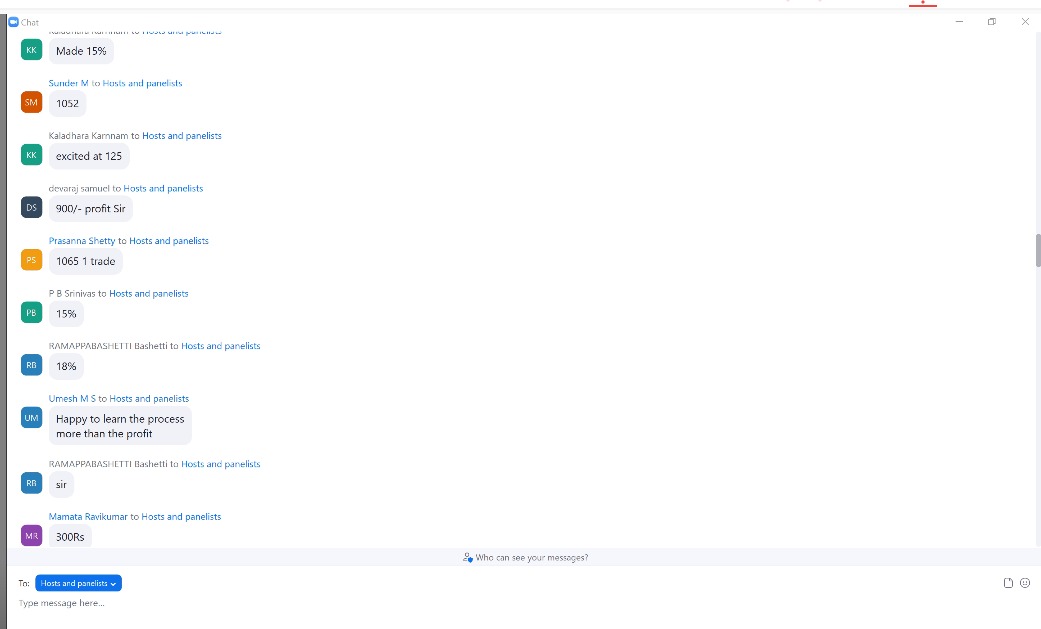
Task: Click the SM avatar for Sunder M
Action: [31, 102]
